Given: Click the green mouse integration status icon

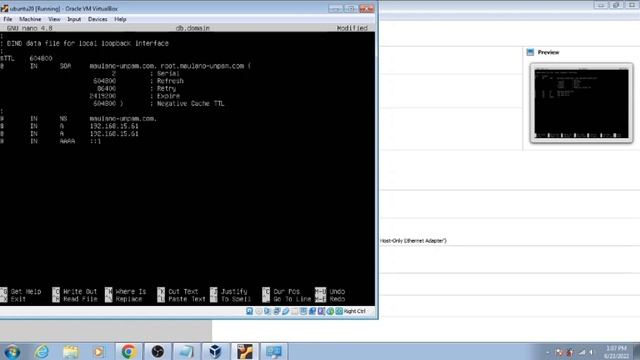Looking at the screenshot, I should pos(330,311).
